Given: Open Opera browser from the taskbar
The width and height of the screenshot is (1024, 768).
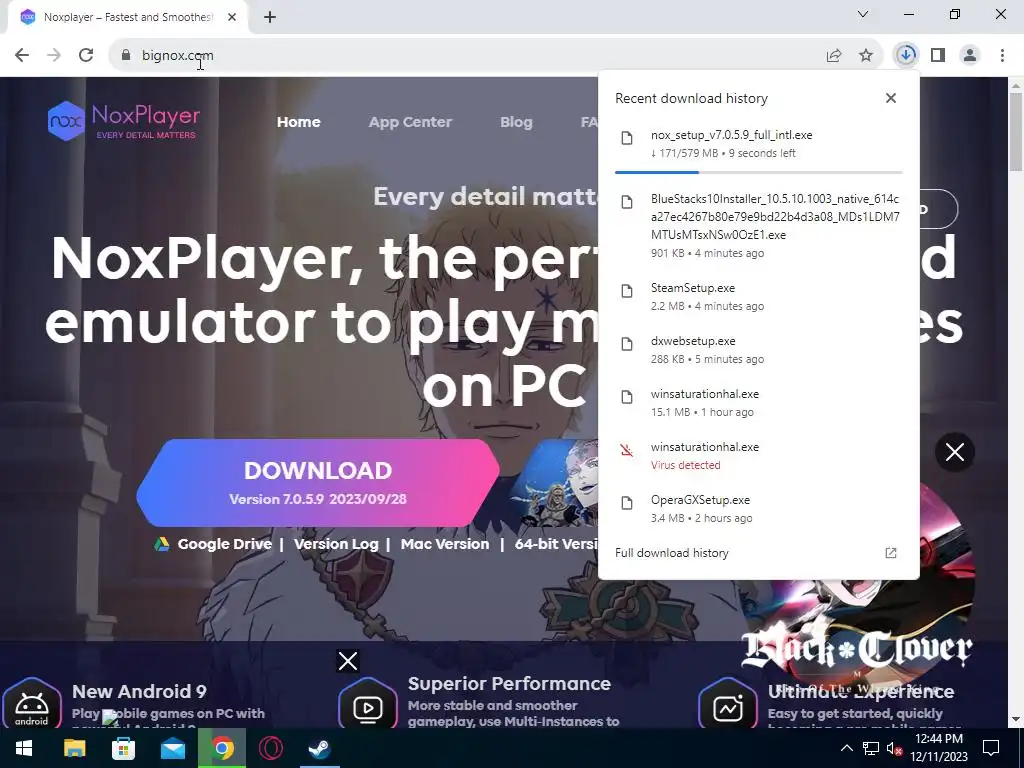Looking at the screenshot, I should coord(270,748).
